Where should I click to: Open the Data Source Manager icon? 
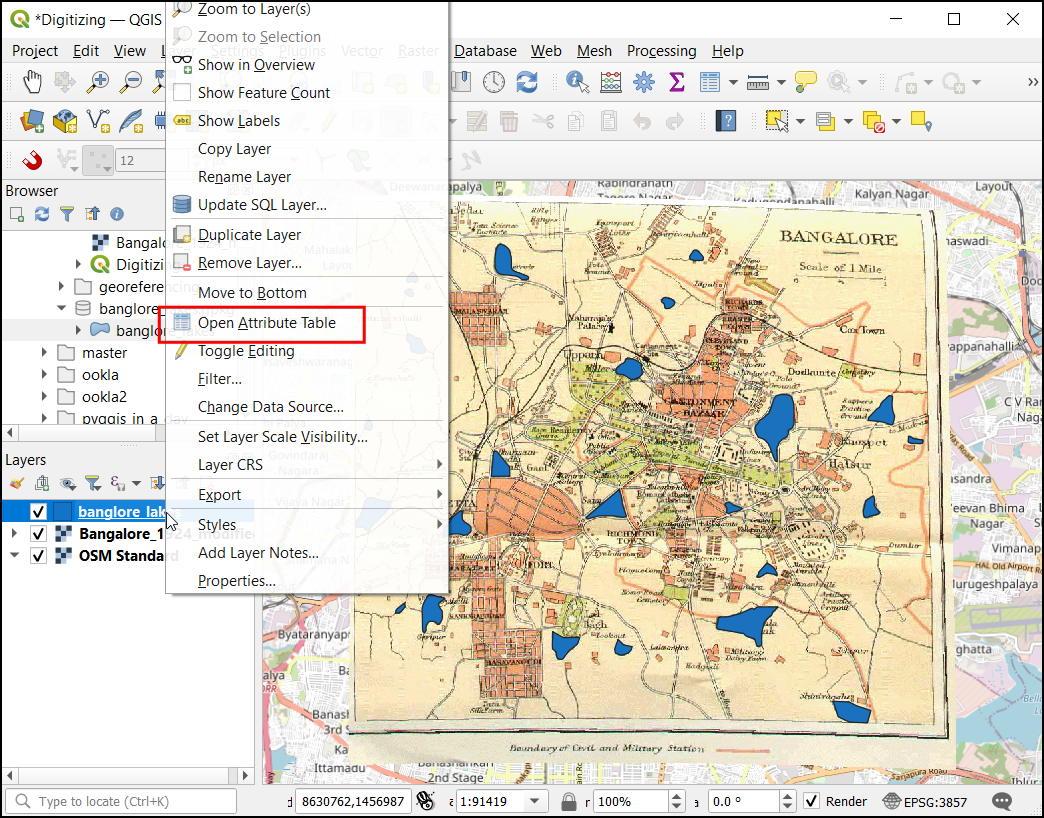coord(32,121)
